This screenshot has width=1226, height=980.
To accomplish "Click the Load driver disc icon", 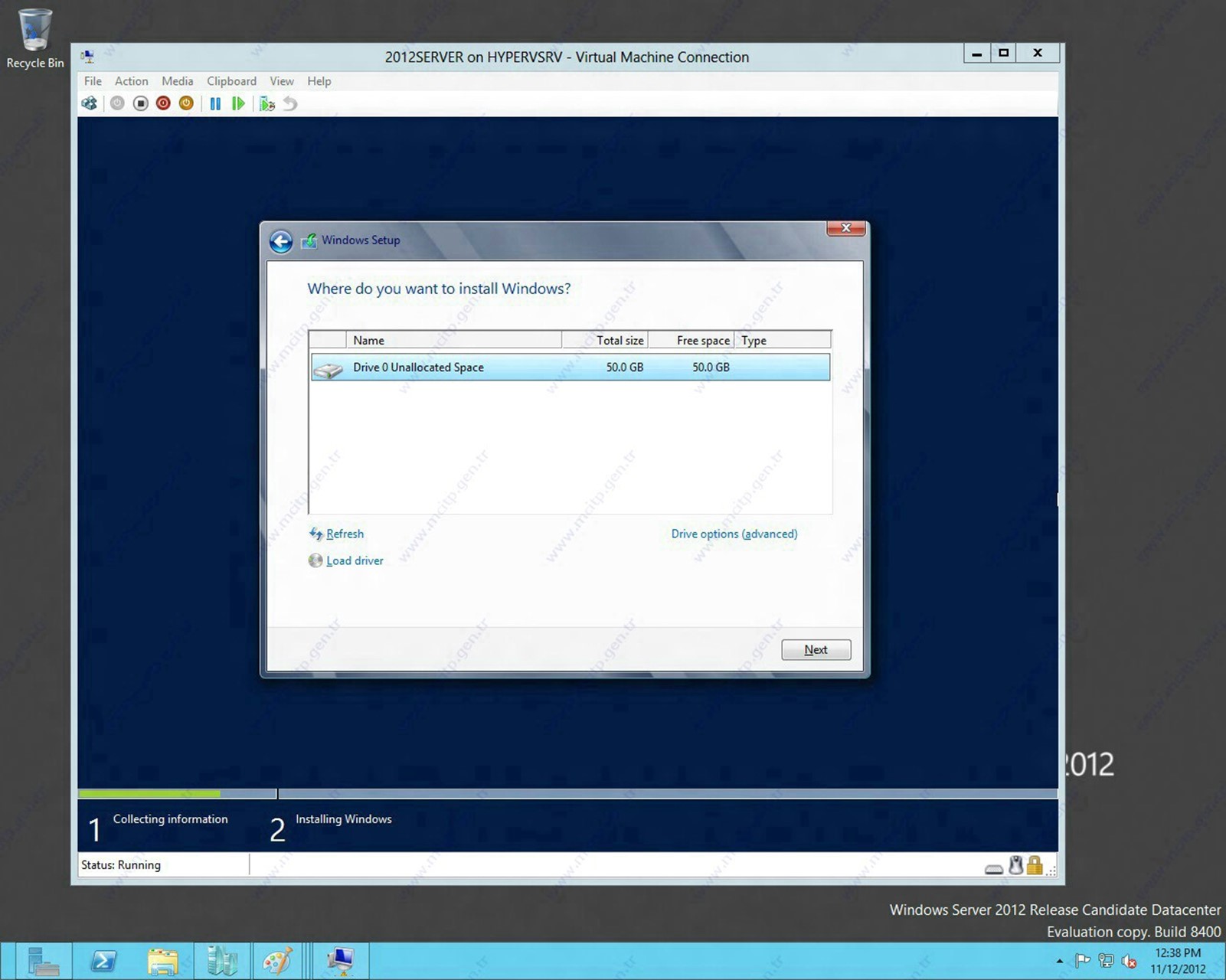I will [315, 560].
